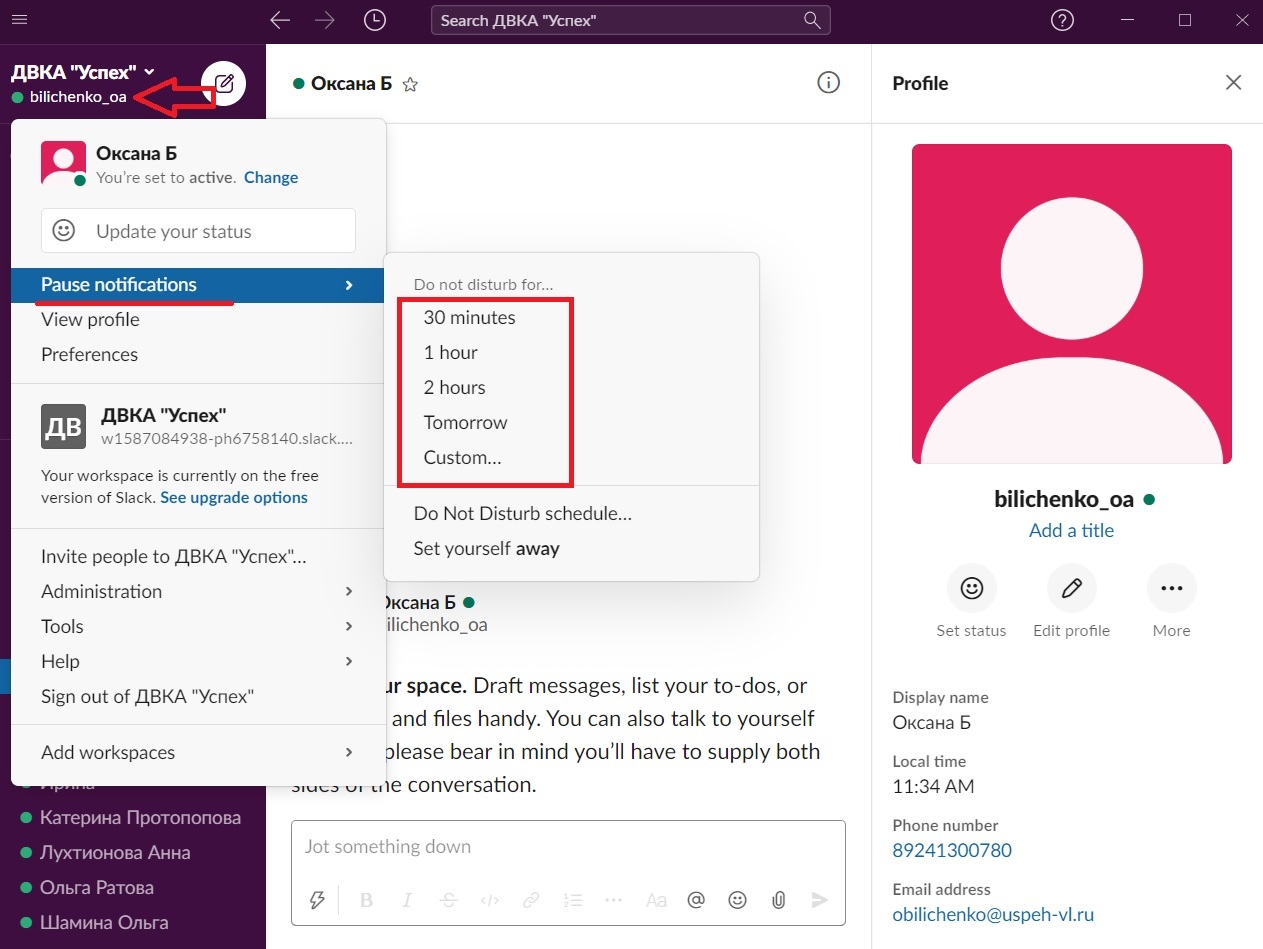Image resolution: width=1263 pixels, height=949 pixels.
Task: Click the large profile avatar image
Action: point(1071,304)
